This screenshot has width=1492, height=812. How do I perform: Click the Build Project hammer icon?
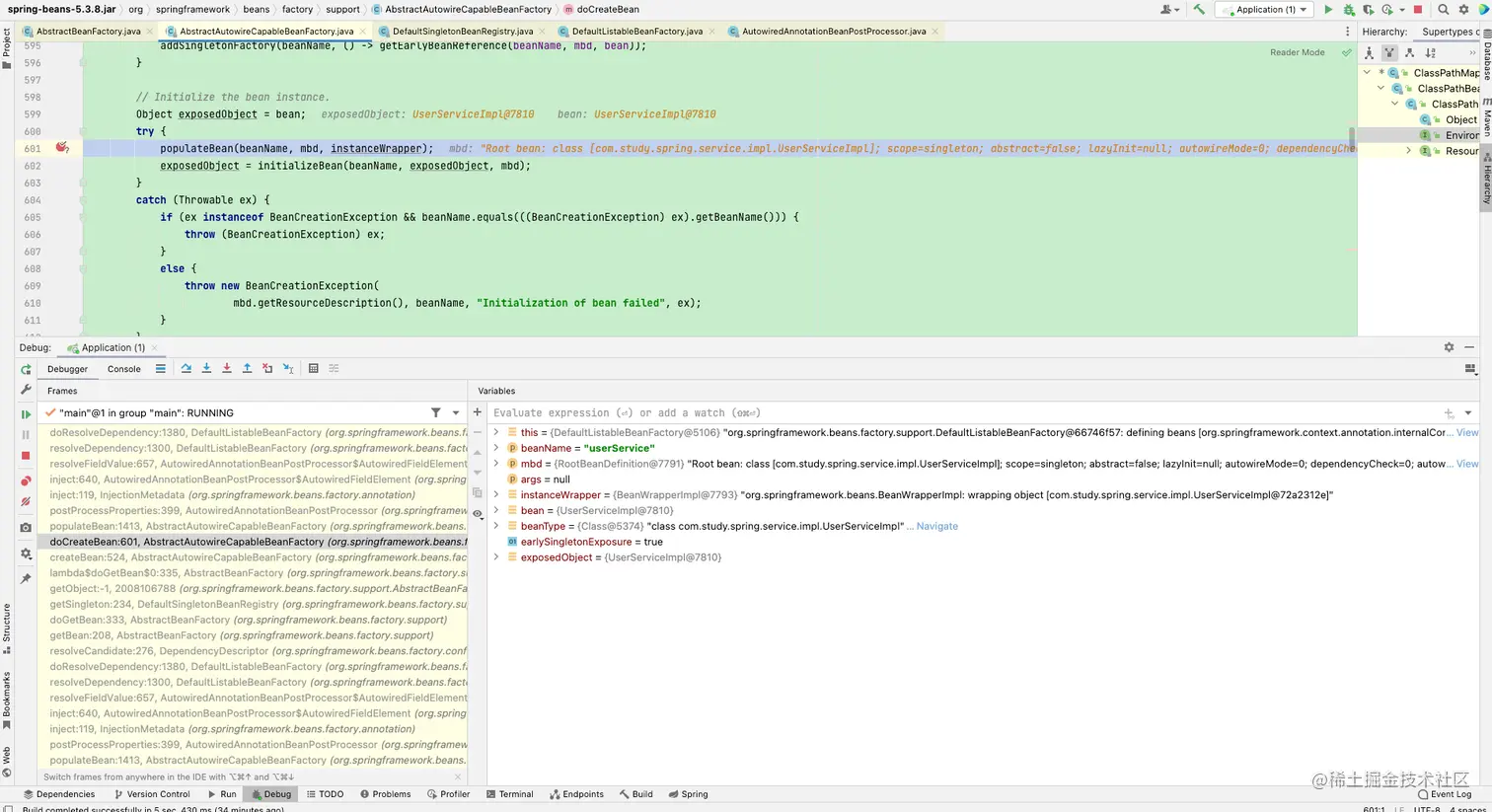click(1199, 10)
